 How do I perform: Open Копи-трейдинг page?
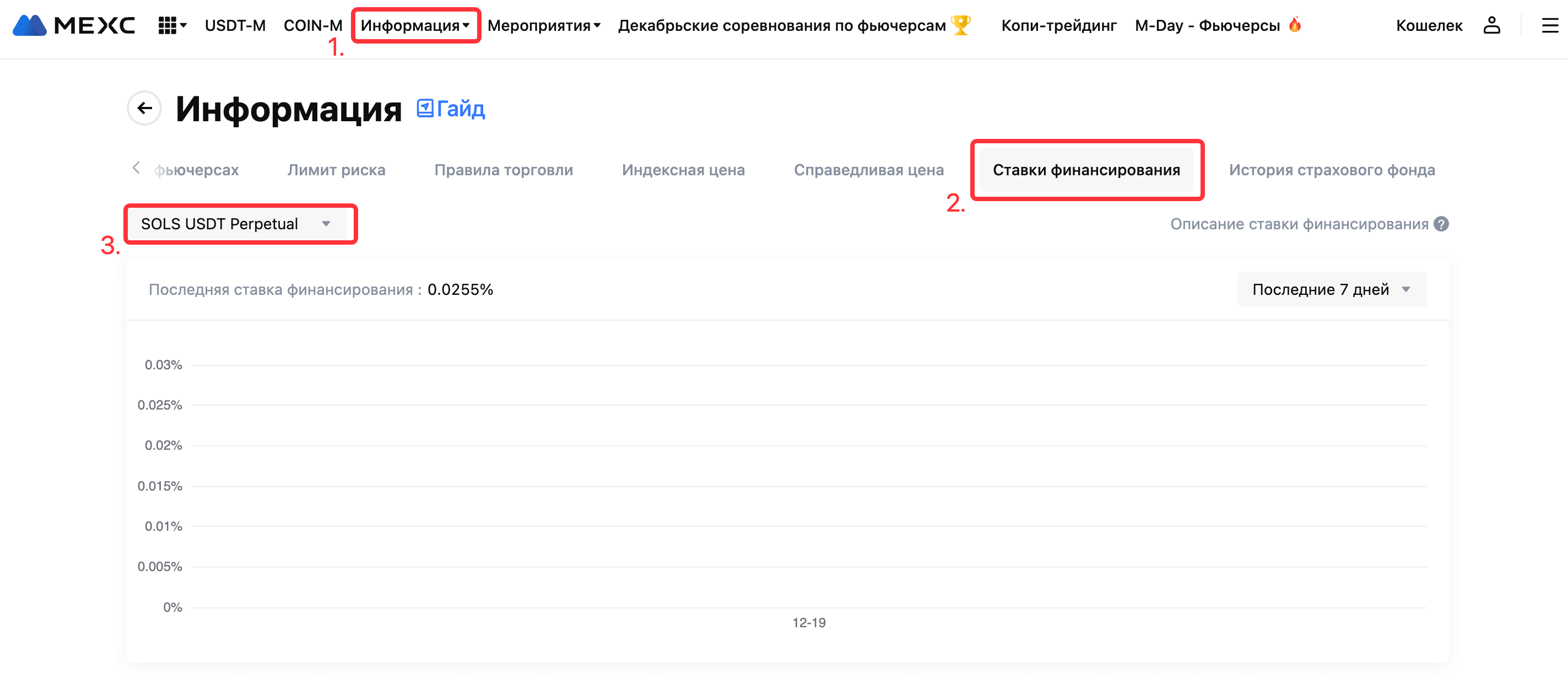coord(1058,25)
